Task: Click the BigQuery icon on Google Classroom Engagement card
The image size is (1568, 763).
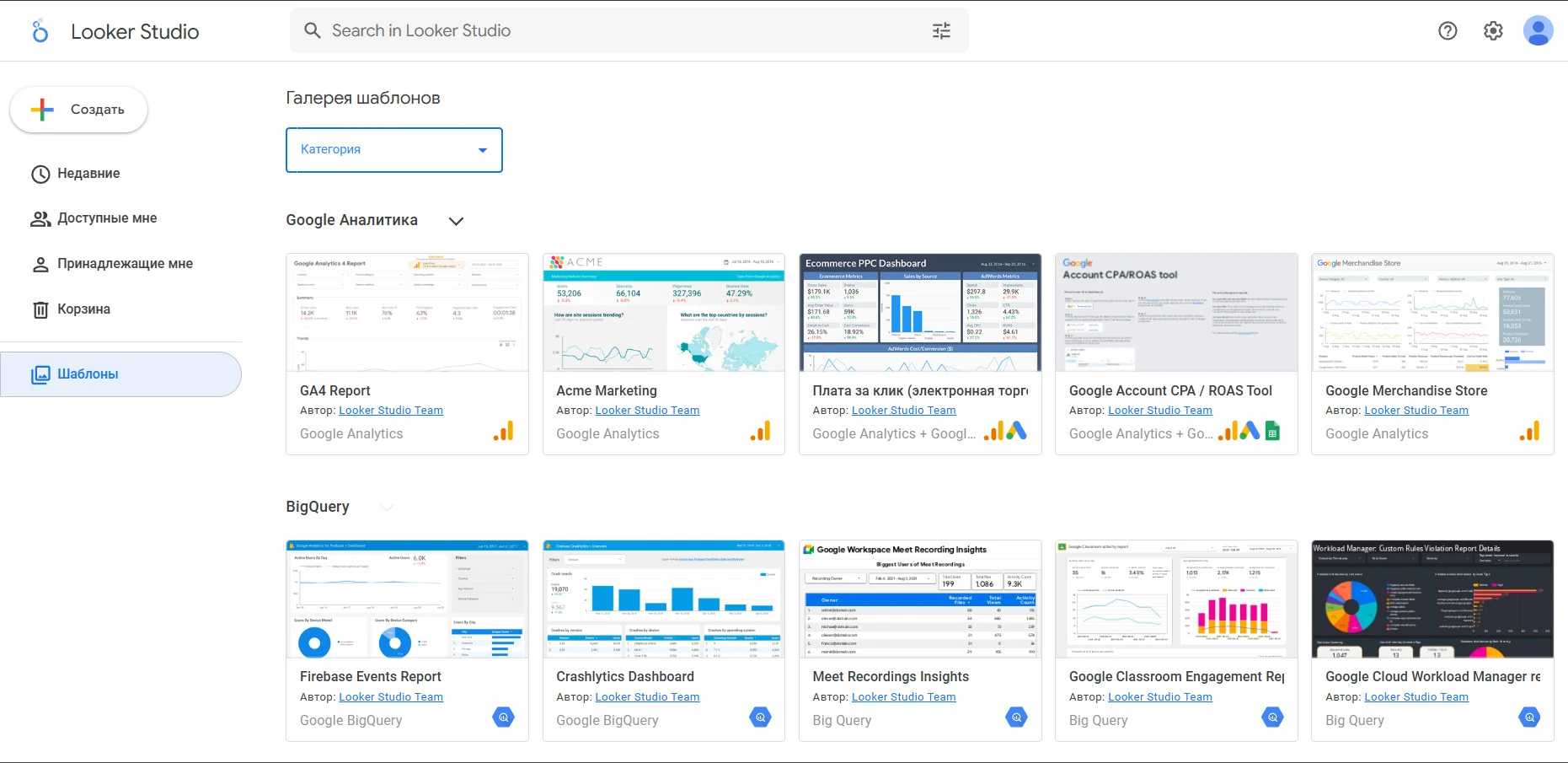Action: 1273,717
